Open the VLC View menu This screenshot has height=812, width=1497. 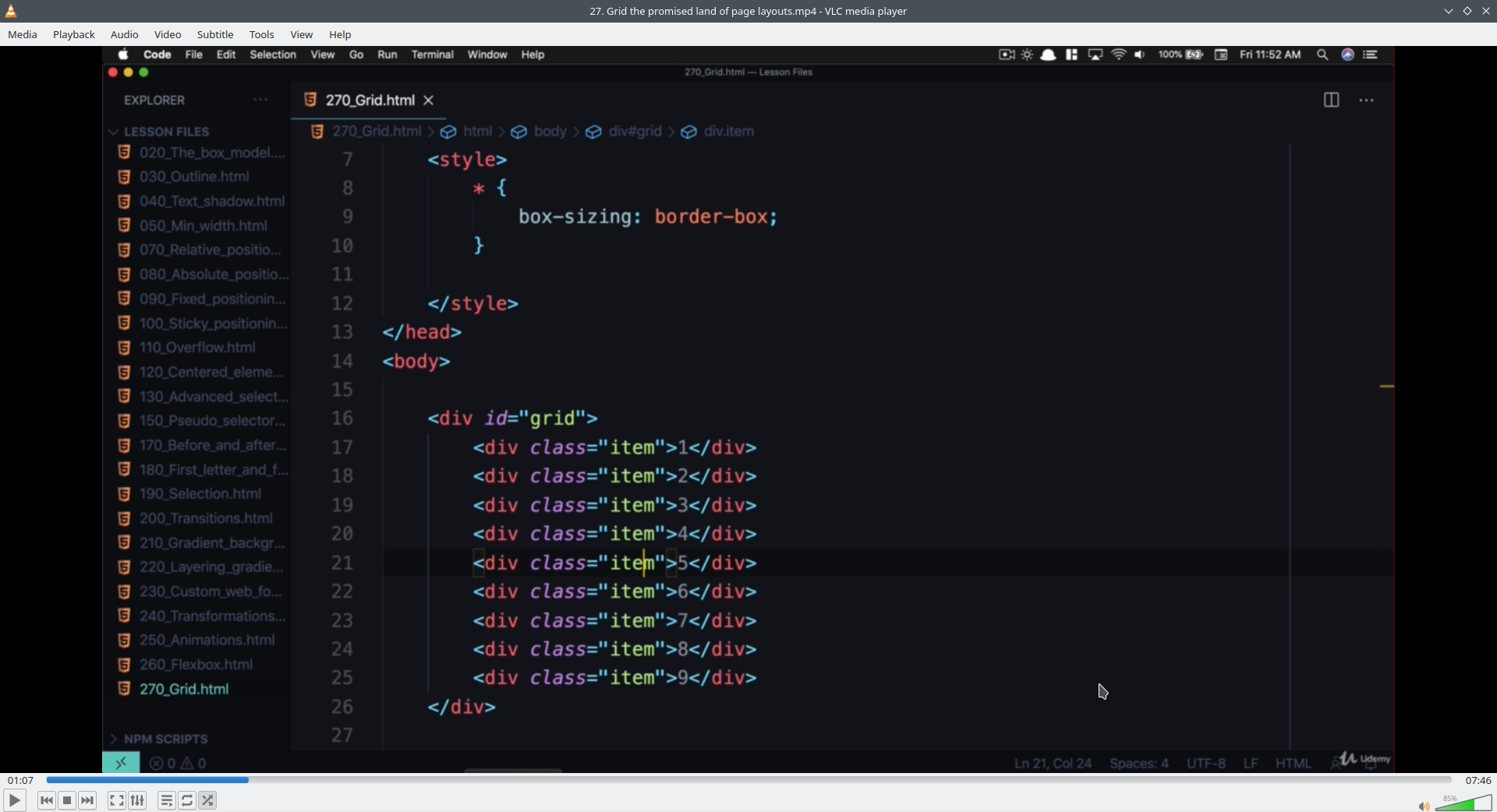point(302,34)
